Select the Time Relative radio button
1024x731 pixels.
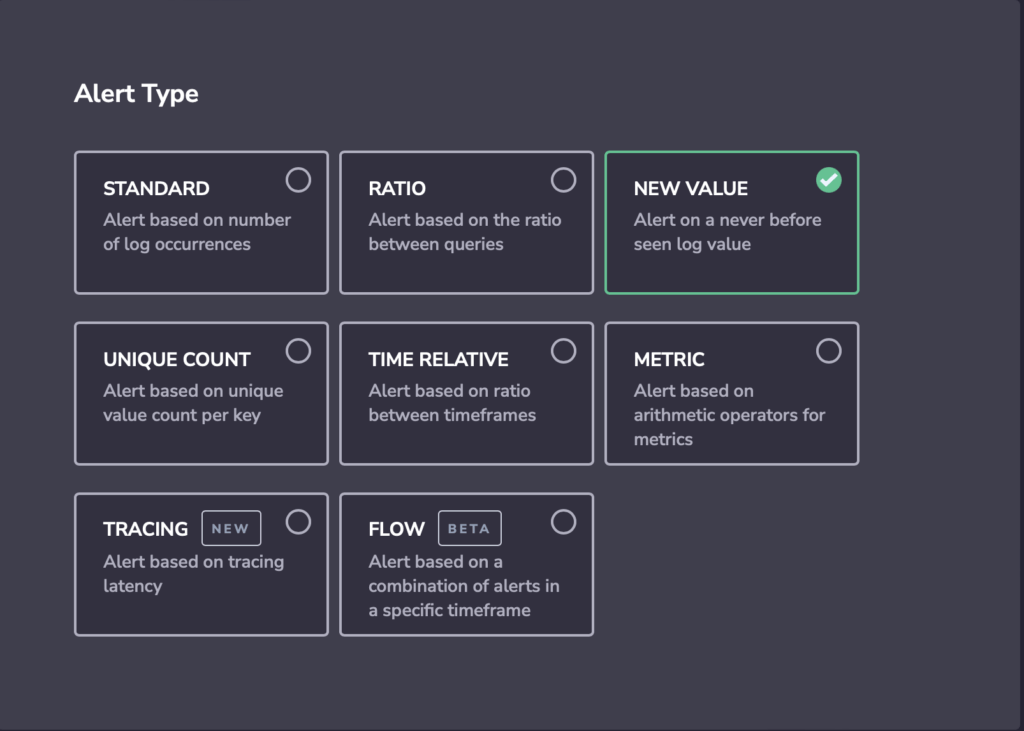pos(564,351)
